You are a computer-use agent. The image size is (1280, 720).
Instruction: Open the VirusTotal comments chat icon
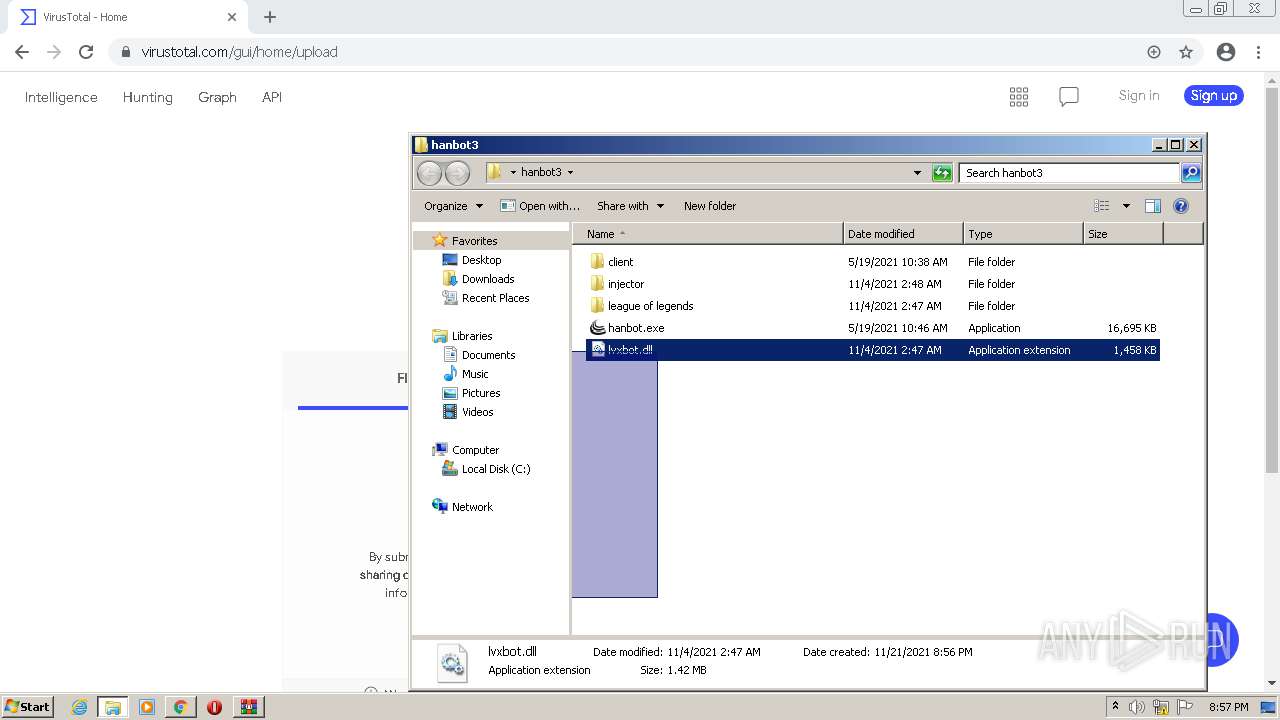[1069, 96]
